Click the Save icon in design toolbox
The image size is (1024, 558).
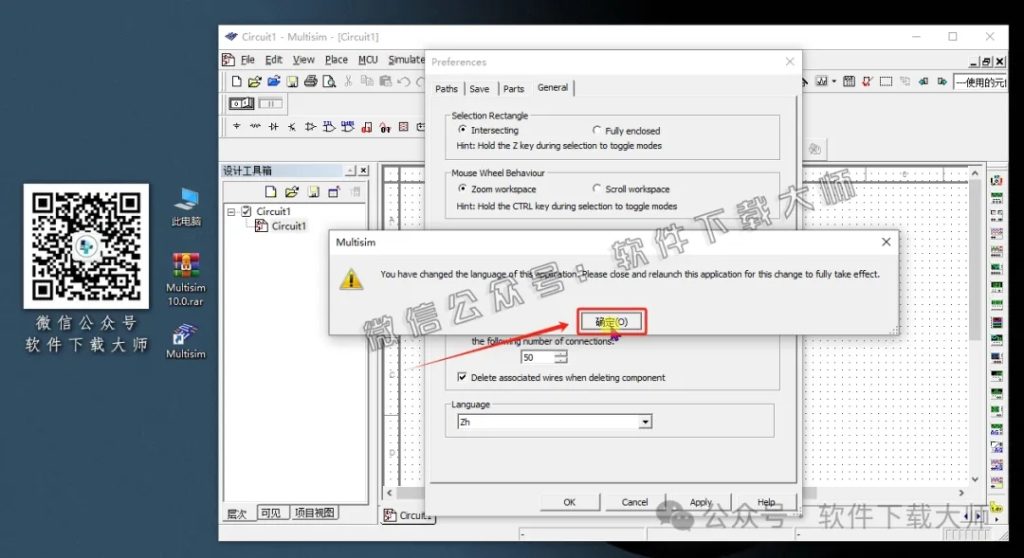point(313,192)
